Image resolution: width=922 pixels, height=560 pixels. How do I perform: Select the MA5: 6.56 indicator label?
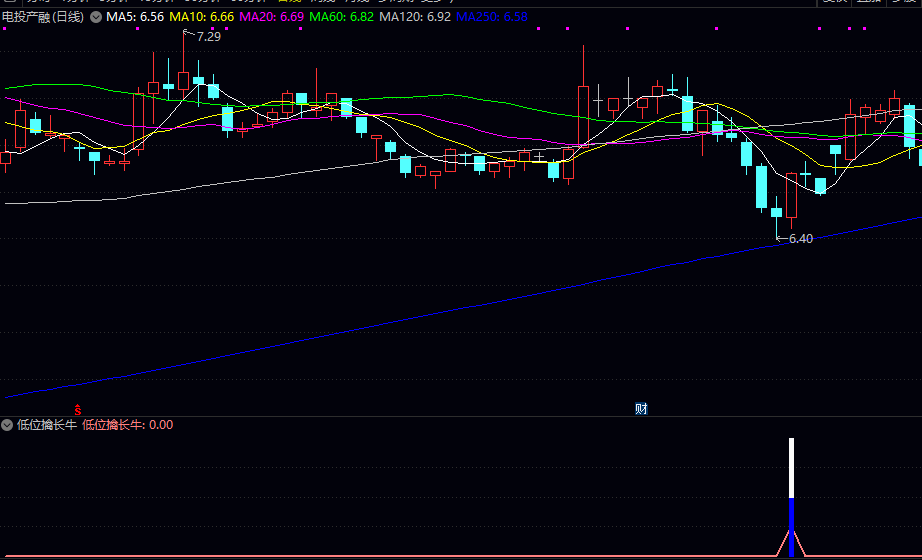[x=135, y=17]
